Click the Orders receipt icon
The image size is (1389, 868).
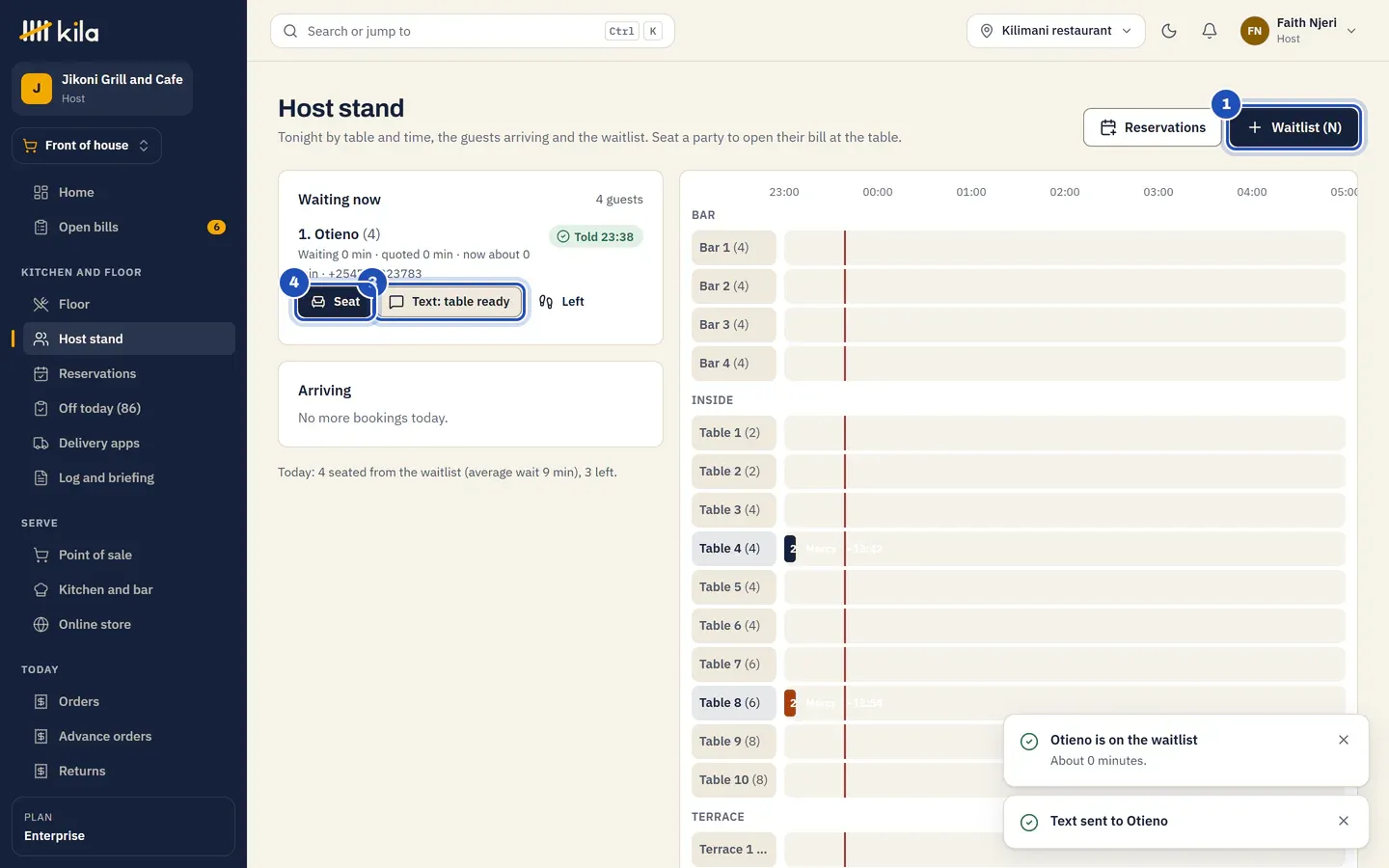[x=41, y=701]
